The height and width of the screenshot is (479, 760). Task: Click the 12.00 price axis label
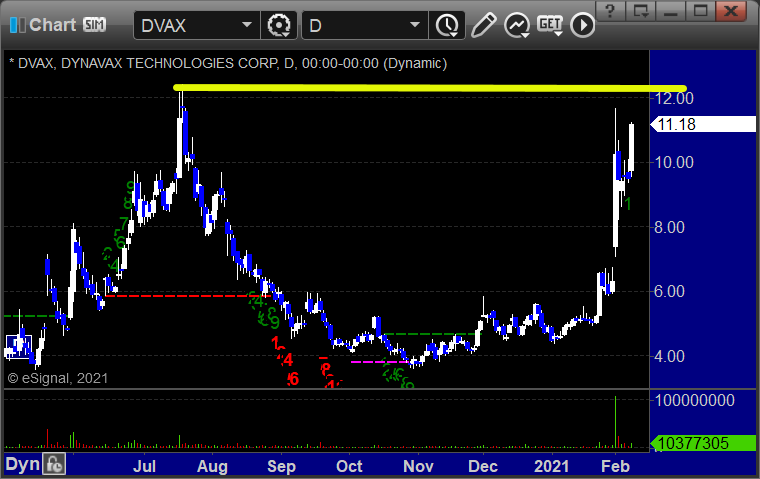pos(674,98)
